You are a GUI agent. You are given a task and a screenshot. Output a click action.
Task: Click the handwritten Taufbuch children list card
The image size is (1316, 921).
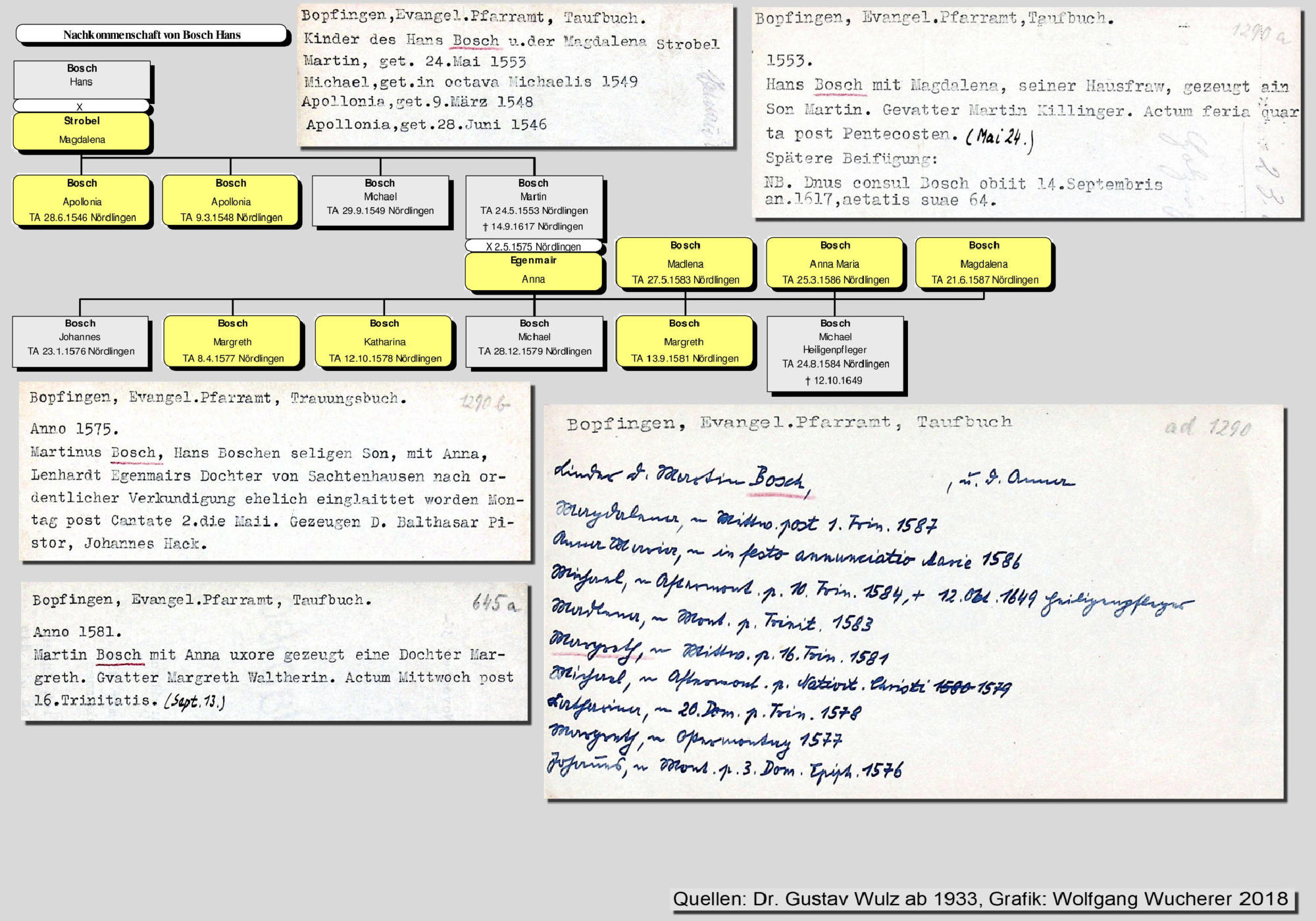(915, 602)
